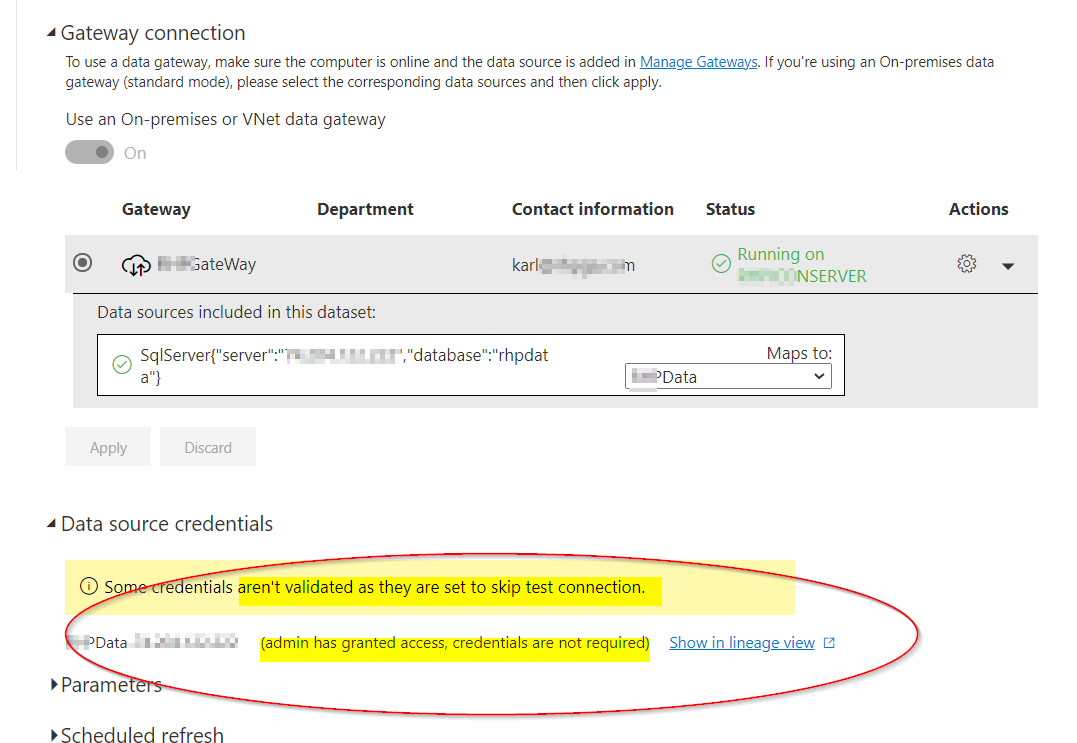The height and width of the screenshot is (743, 1077).
Task: Toggle the On-premises or VNet gateway switch
Action: click(x=89, y=152)
